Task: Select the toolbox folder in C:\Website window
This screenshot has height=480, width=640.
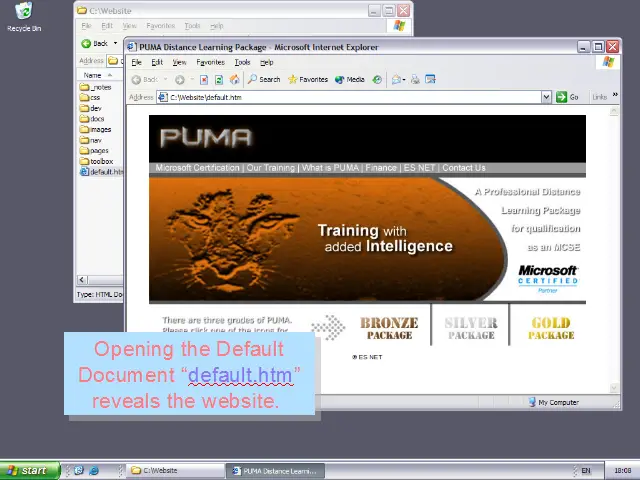Action: [x=97, y=161]
